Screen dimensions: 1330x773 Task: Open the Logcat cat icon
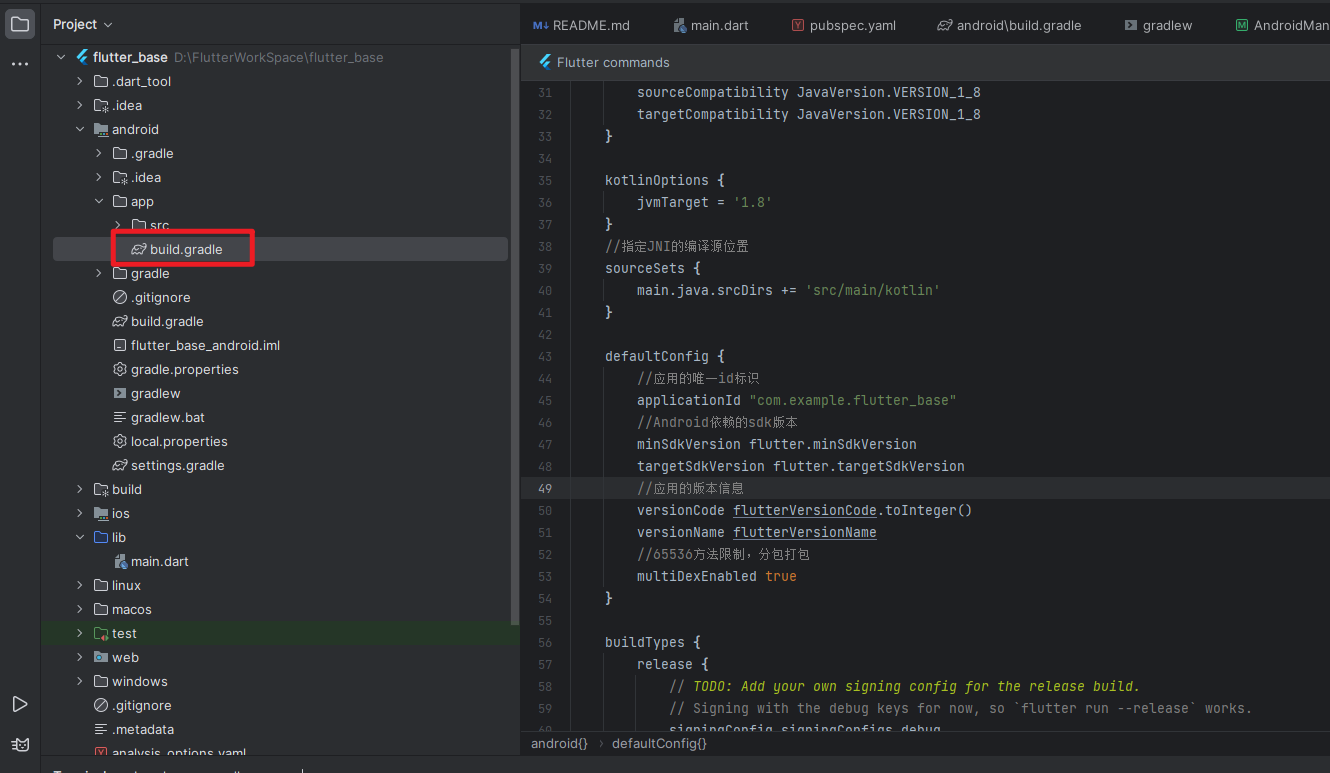[20, 745]
